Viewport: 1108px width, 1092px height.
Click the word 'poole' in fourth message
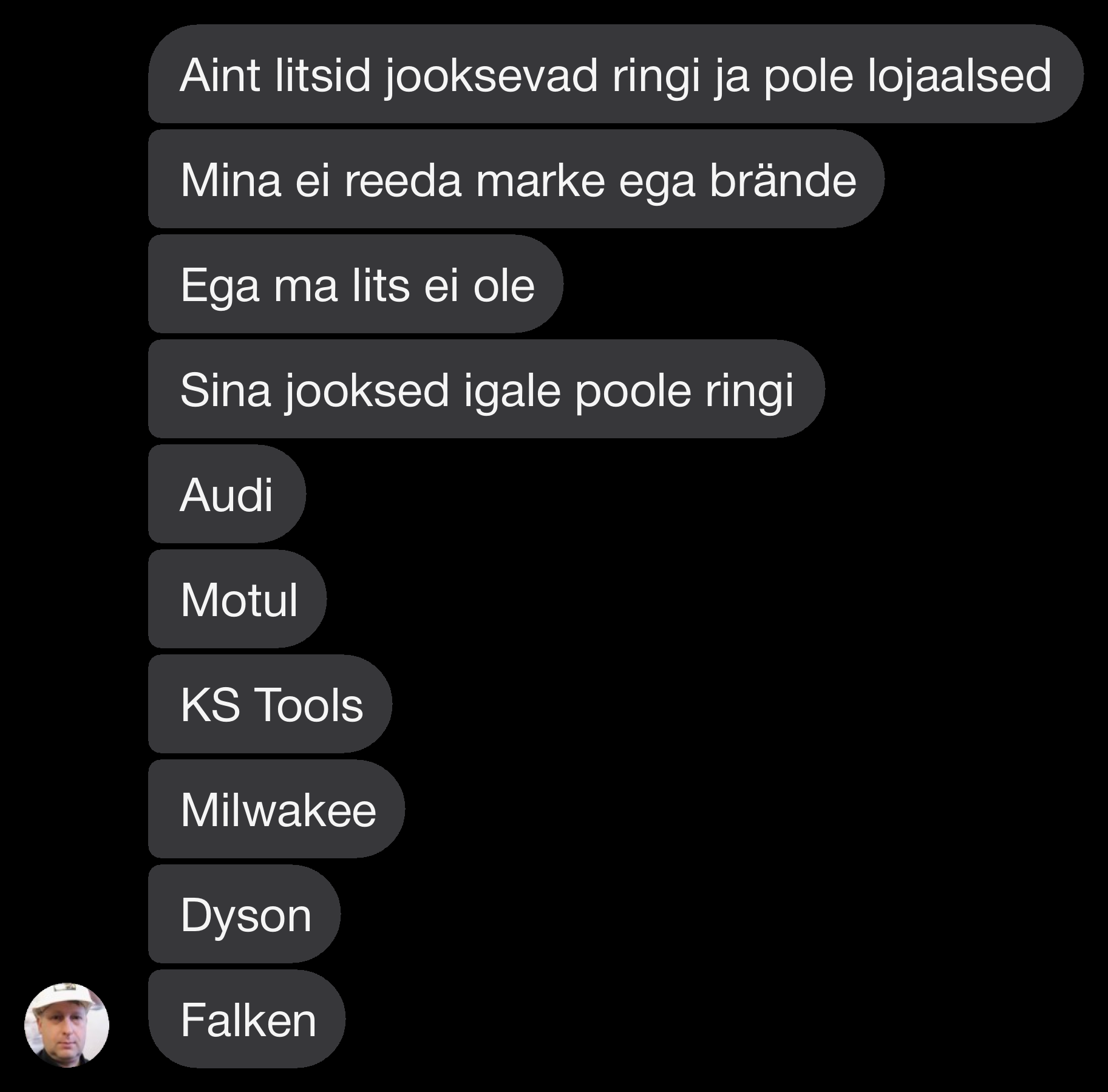point(633,392)
